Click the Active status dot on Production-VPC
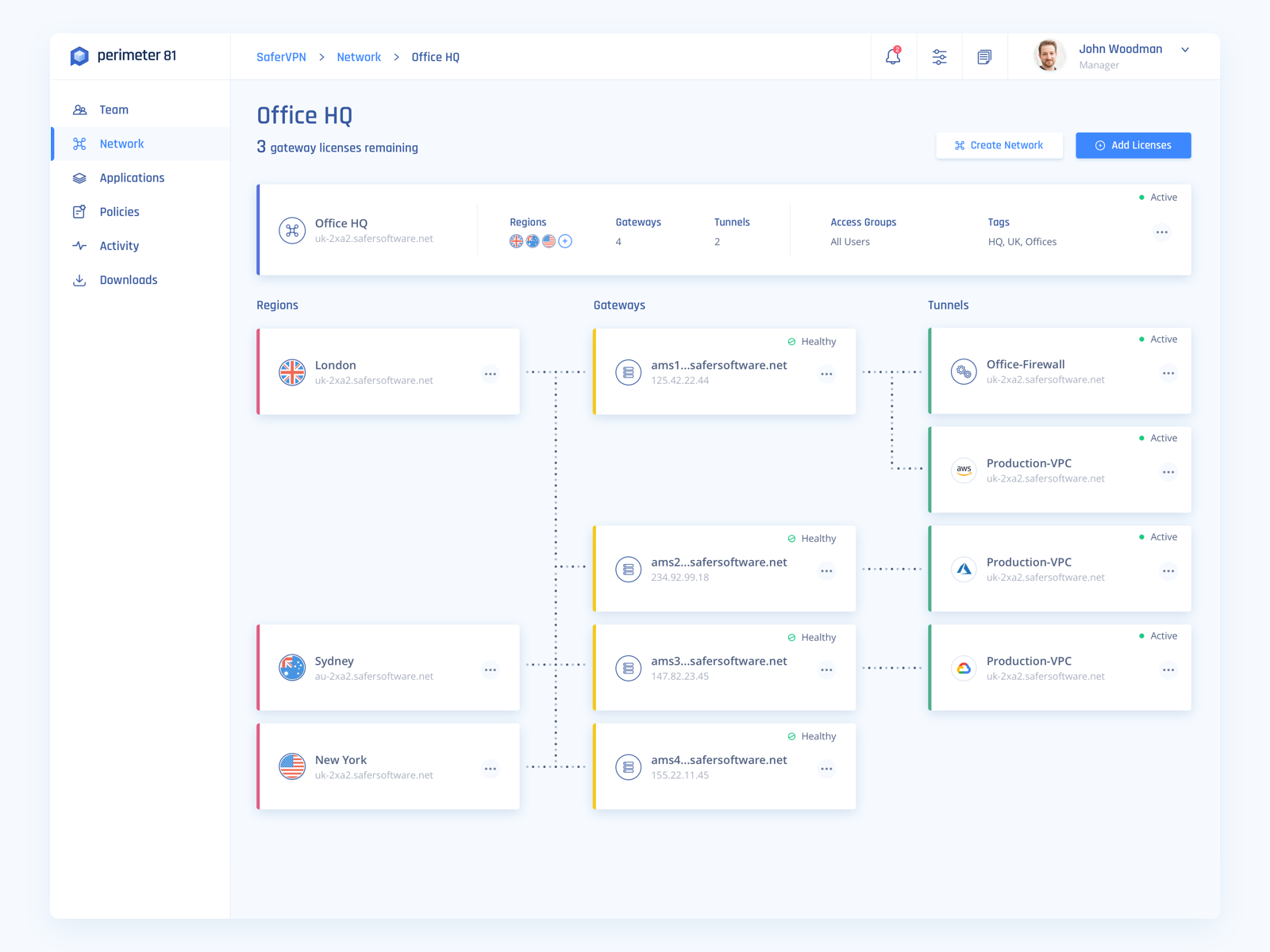Image resolution: width=1270 pixels, height=952 pixels. coord(1141,437)
